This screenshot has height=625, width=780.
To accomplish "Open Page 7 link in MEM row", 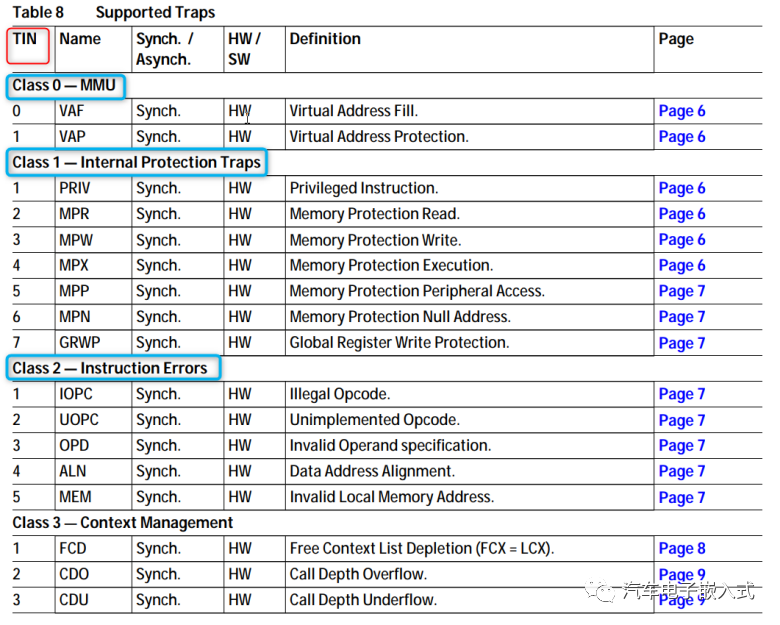I will tap(681, 497).
